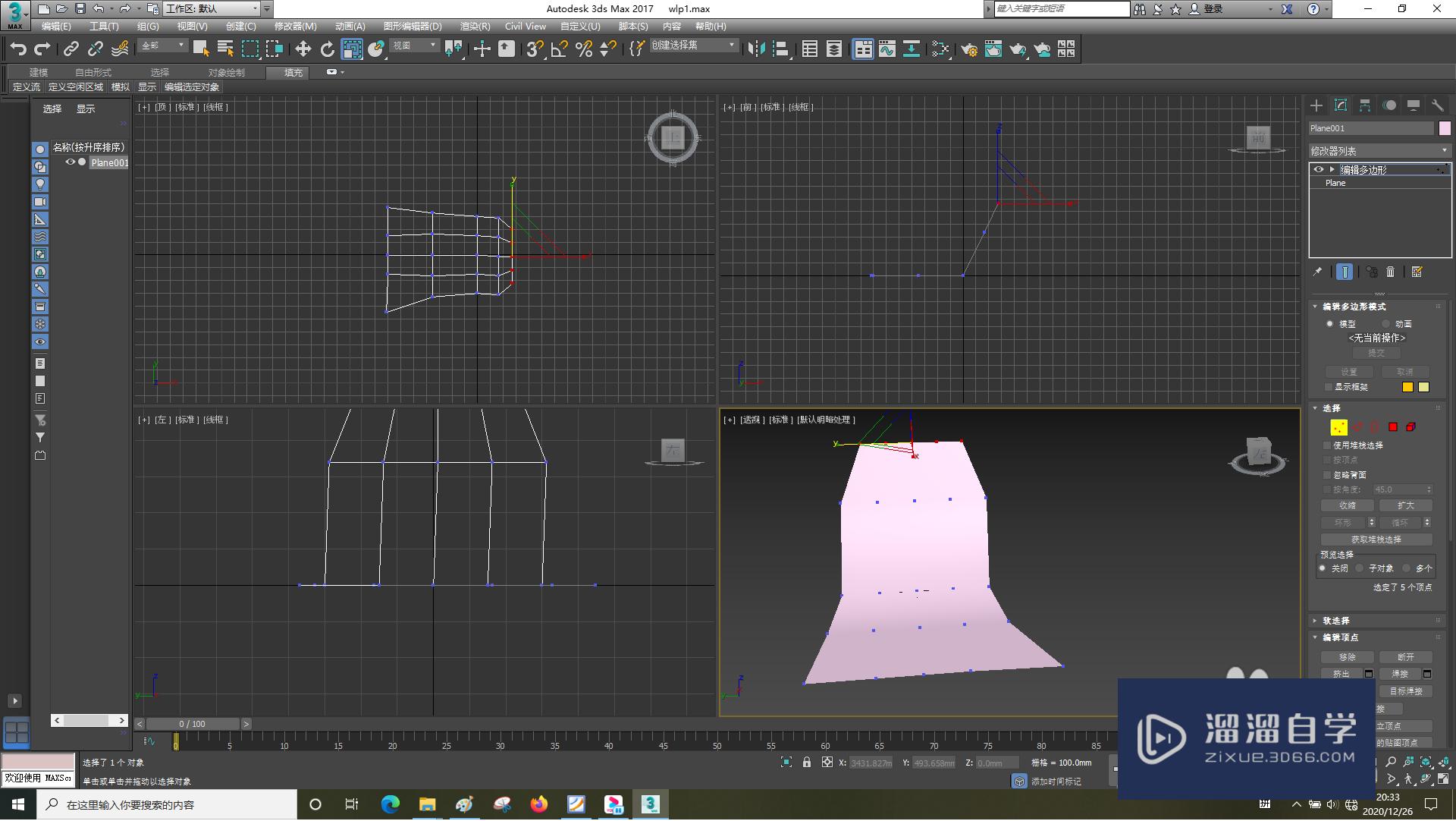Toggle the 3D Snaps button
The width and height of the screenshot is (1456, 821).
535,49
